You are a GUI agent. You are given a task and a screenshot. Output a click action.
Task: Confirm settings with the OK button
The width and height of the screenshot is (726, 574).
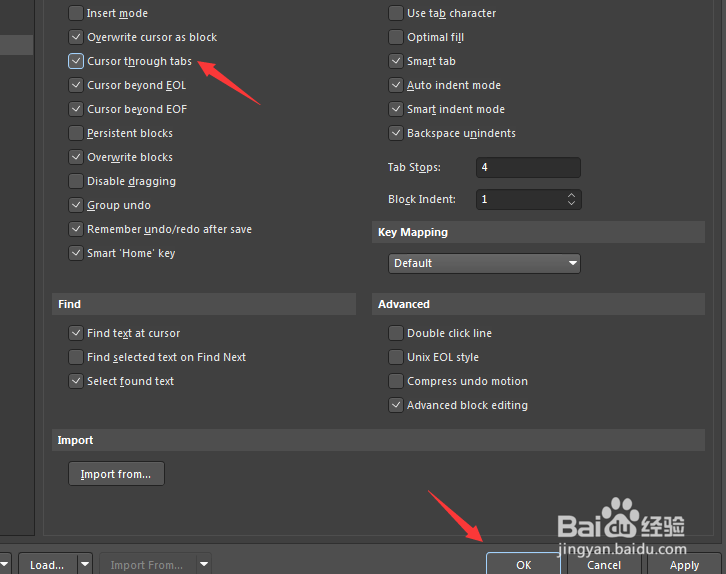(524, 564)
